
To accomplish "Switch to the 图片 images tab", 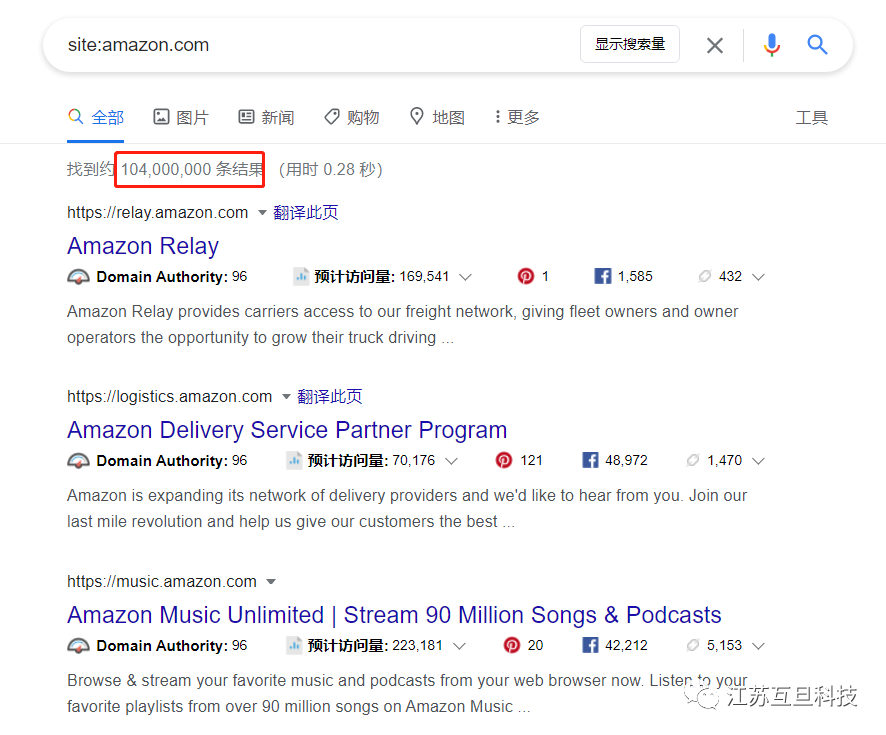I will (181, 118).
